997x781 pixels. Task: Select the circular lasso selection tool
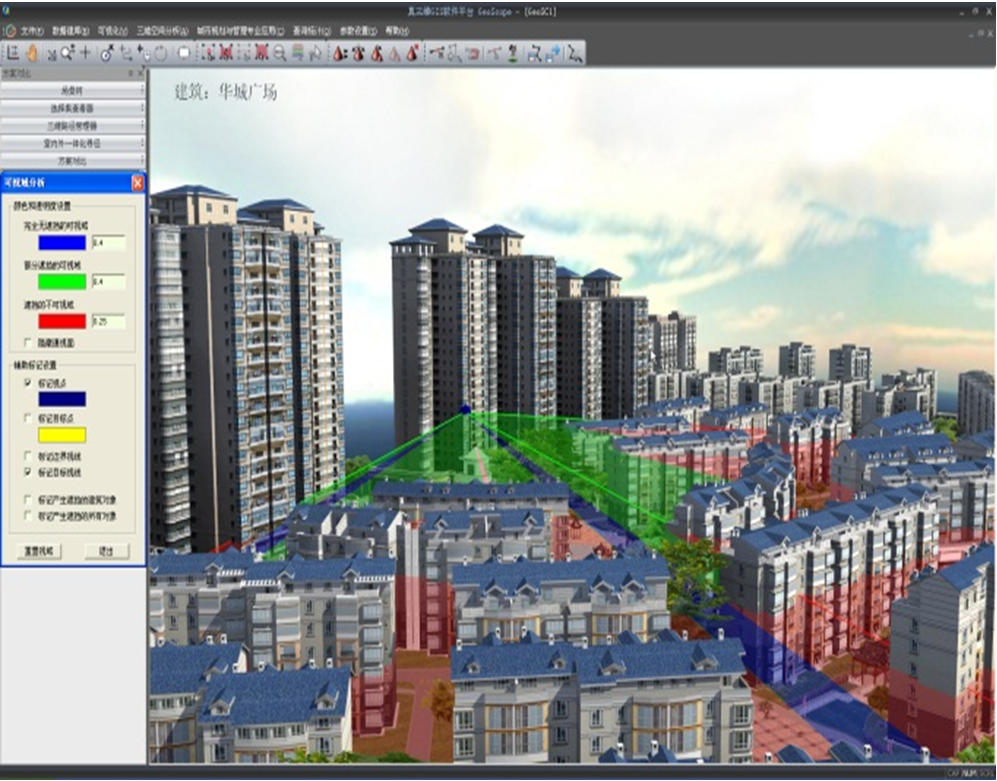point(160,53)
